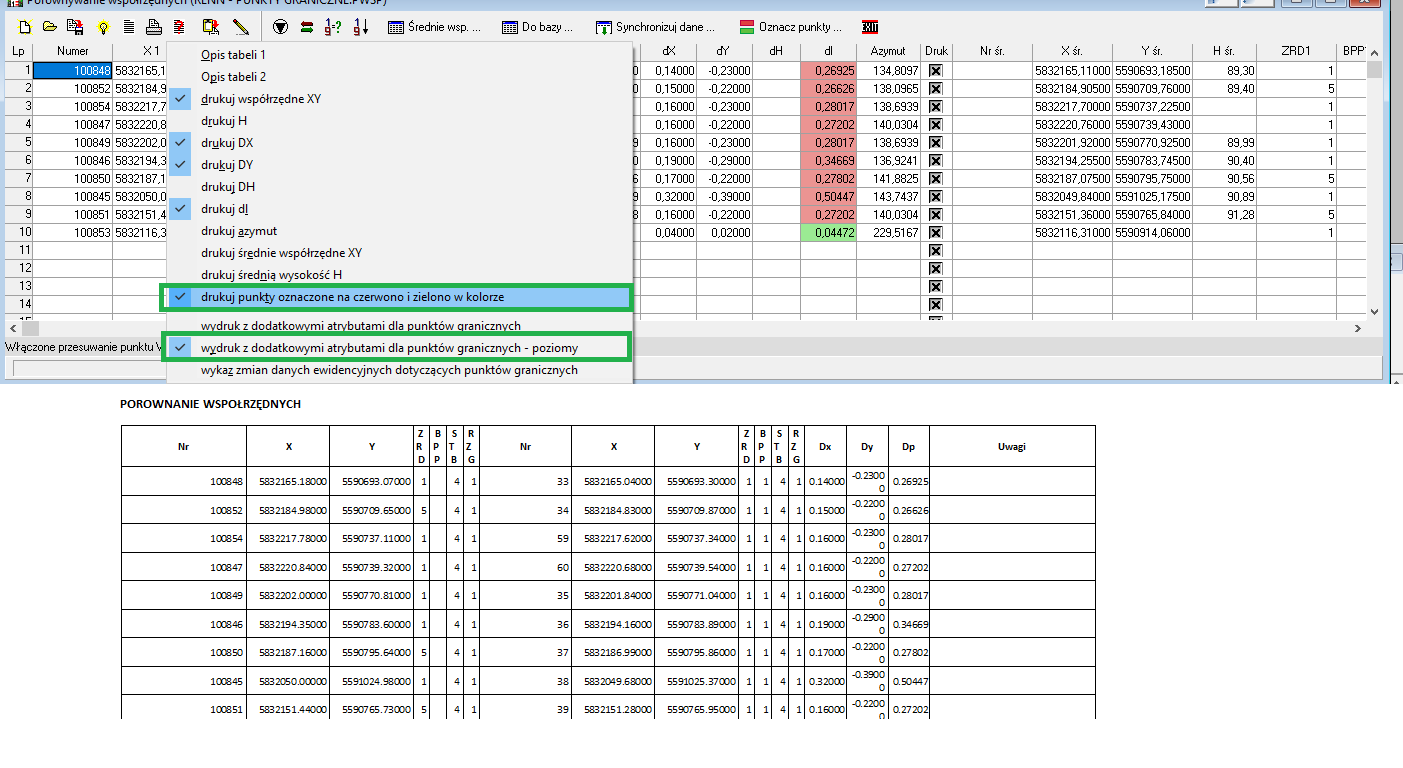Click H śr. value 91,28
Viewport: 1403px width, 768px height.
(1225, 214)
